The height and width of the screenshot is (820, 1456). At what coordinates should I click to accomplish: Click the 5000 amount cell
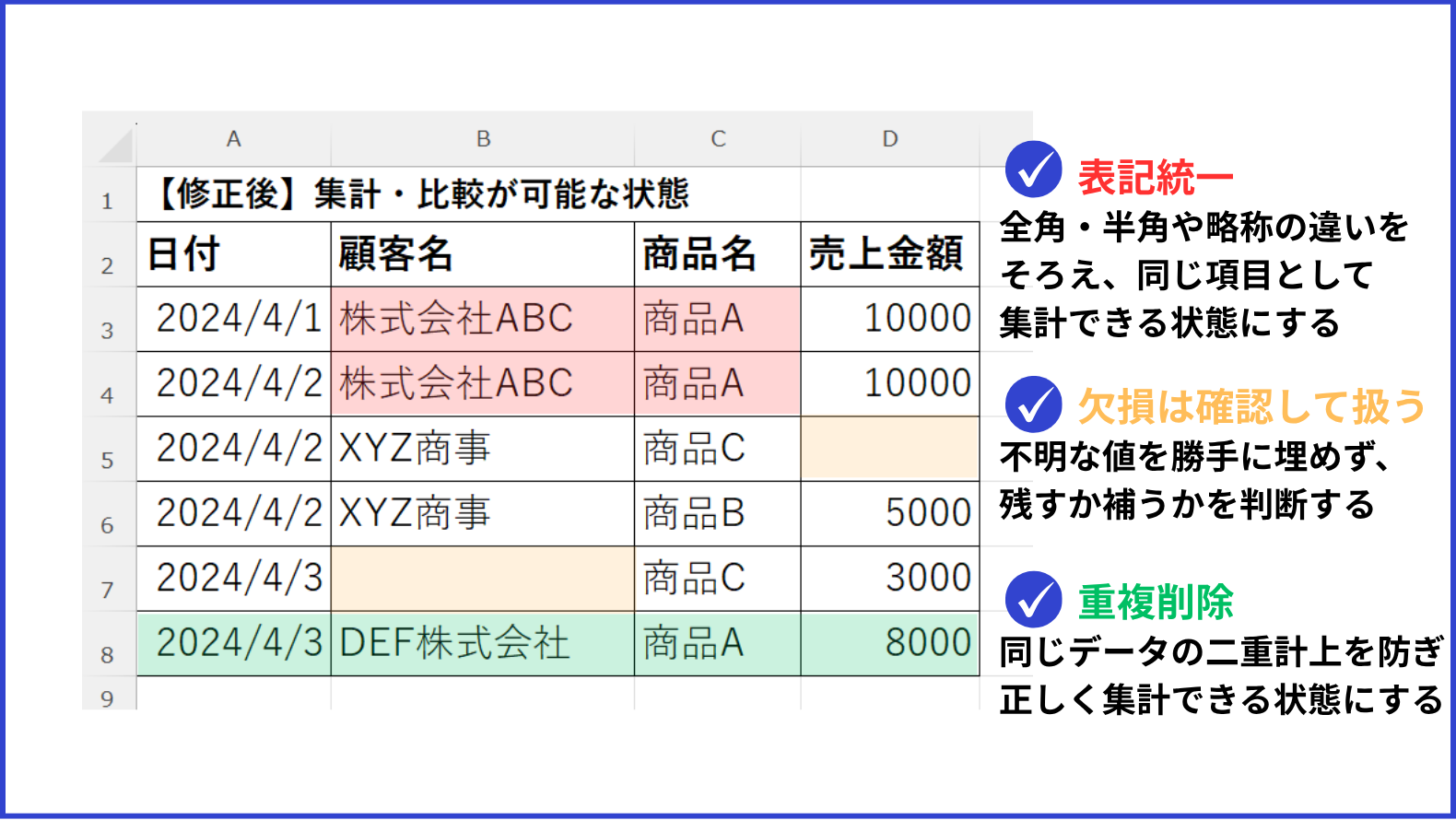click(890, 514)
